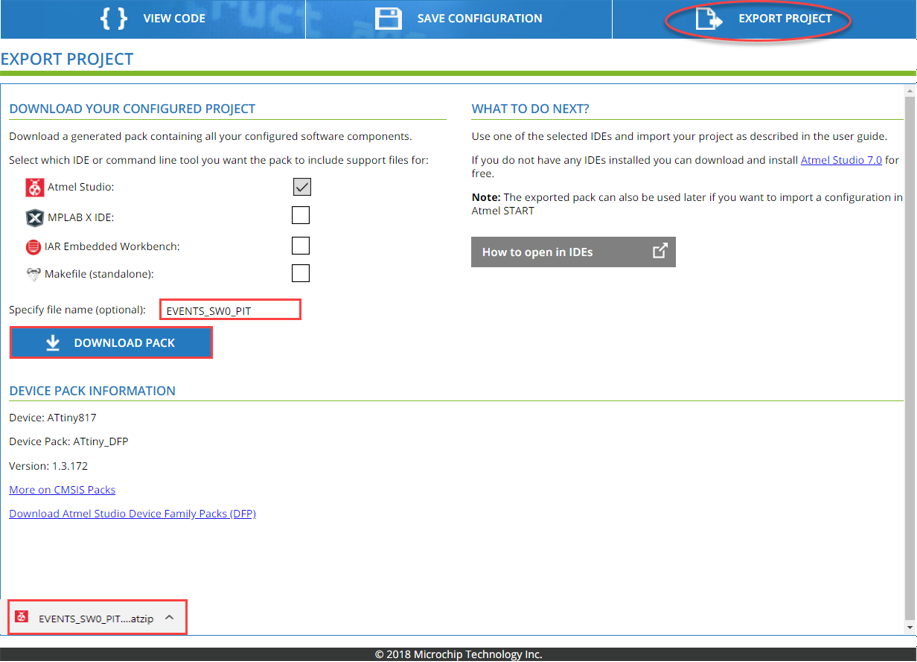Click the vertical scrollbar track

click(x=909, y=359)
